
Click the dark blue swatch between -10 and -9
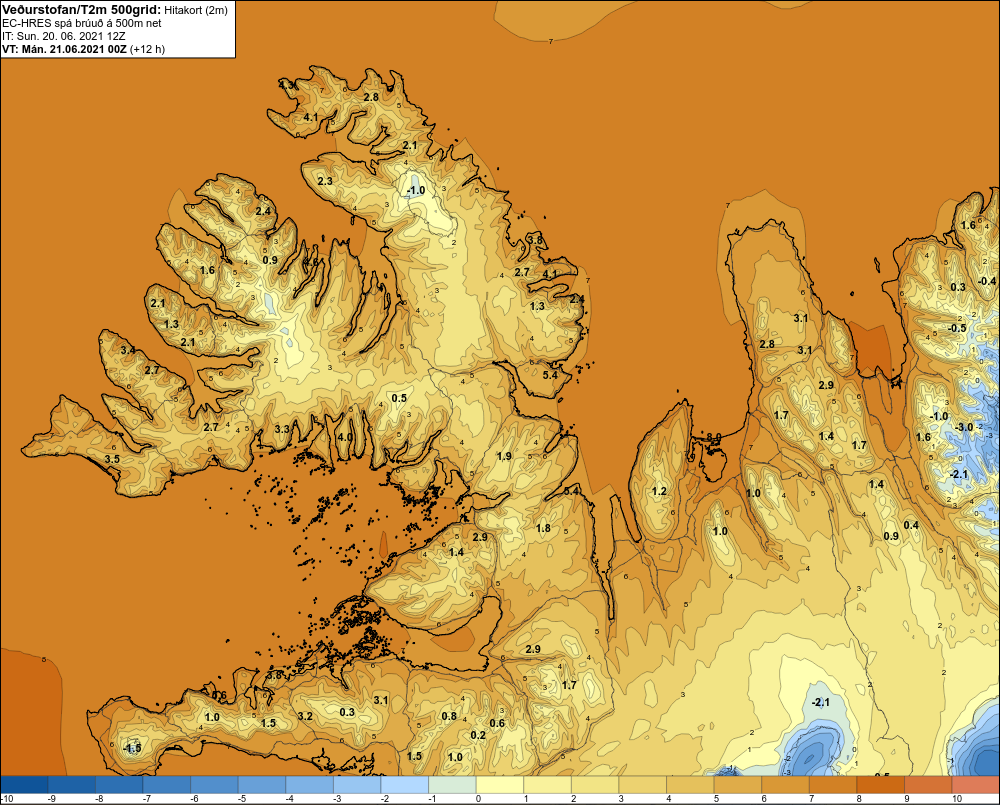24,784
